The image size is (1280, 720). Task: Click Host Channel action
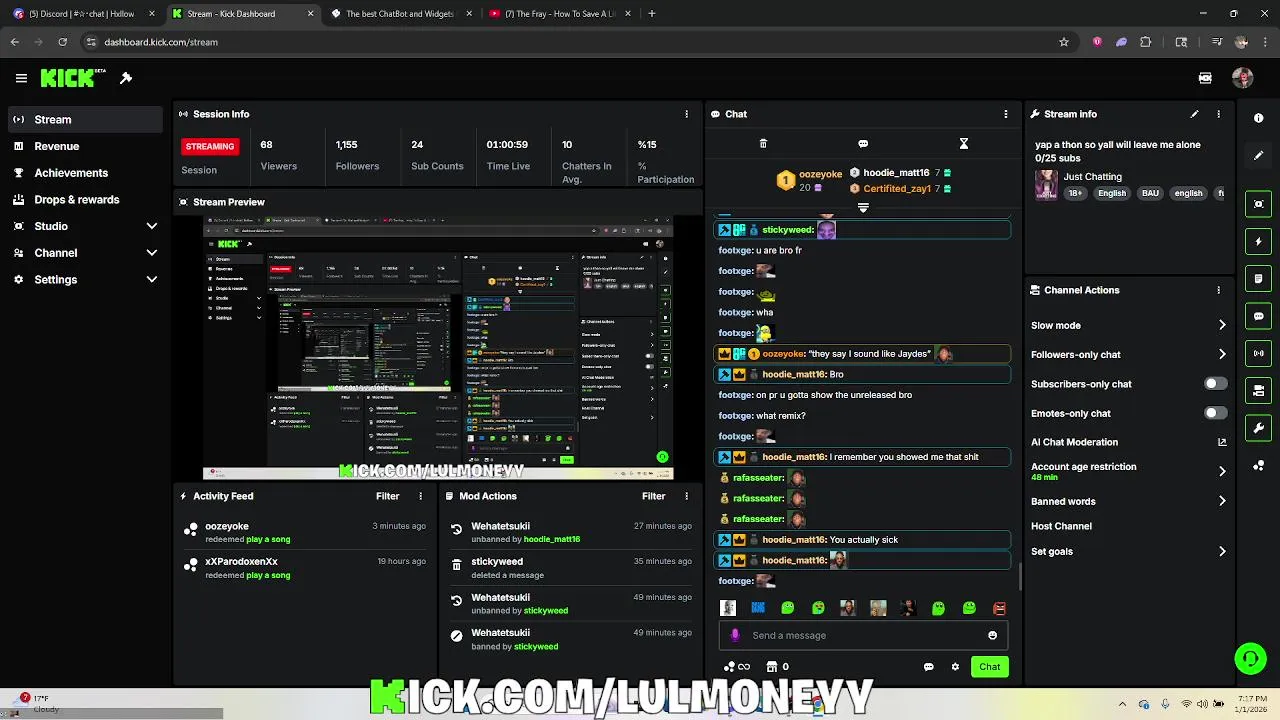click(1061, 526)
